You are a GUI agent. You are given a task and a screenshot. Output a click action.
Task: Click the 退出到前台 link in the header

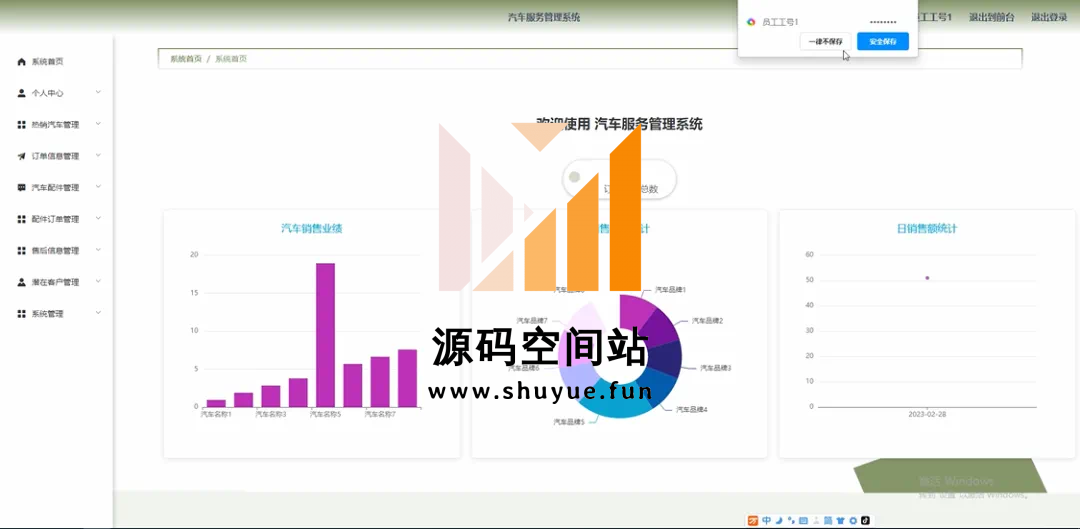click(991, 17)
